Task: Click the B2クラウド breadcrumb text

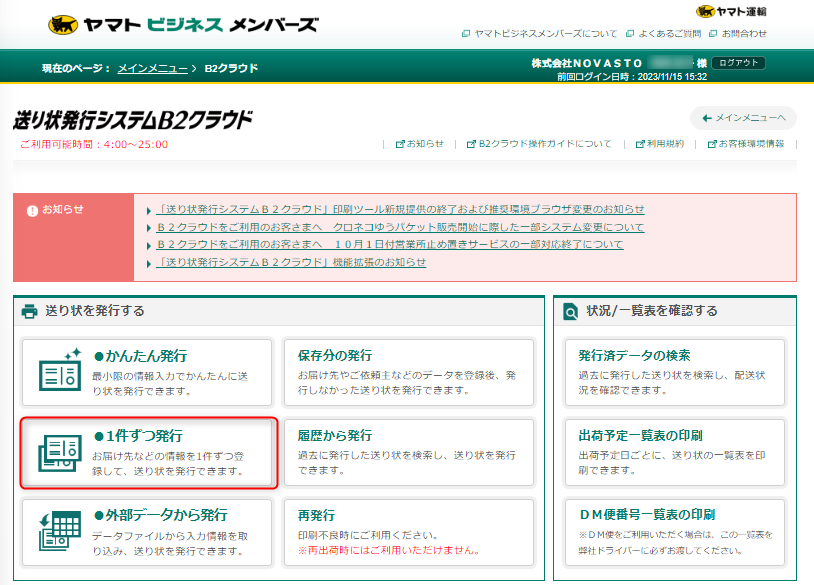Action: (231, 69)
